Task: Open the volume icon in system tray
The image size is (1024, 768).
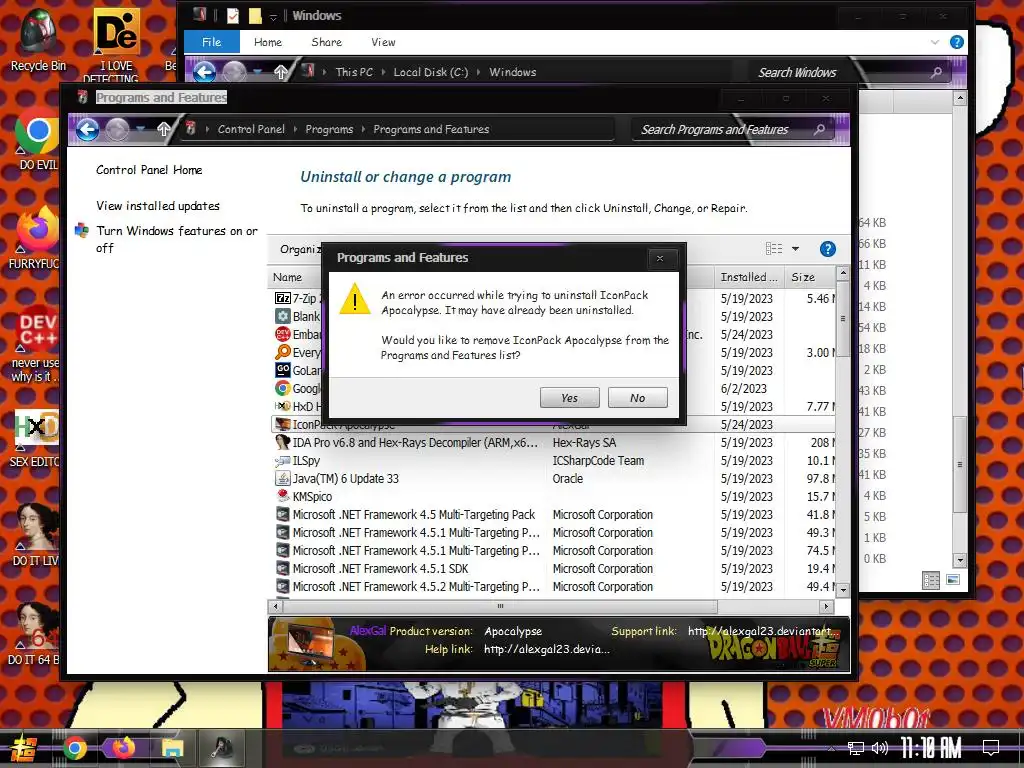Action: click(880, 748)
